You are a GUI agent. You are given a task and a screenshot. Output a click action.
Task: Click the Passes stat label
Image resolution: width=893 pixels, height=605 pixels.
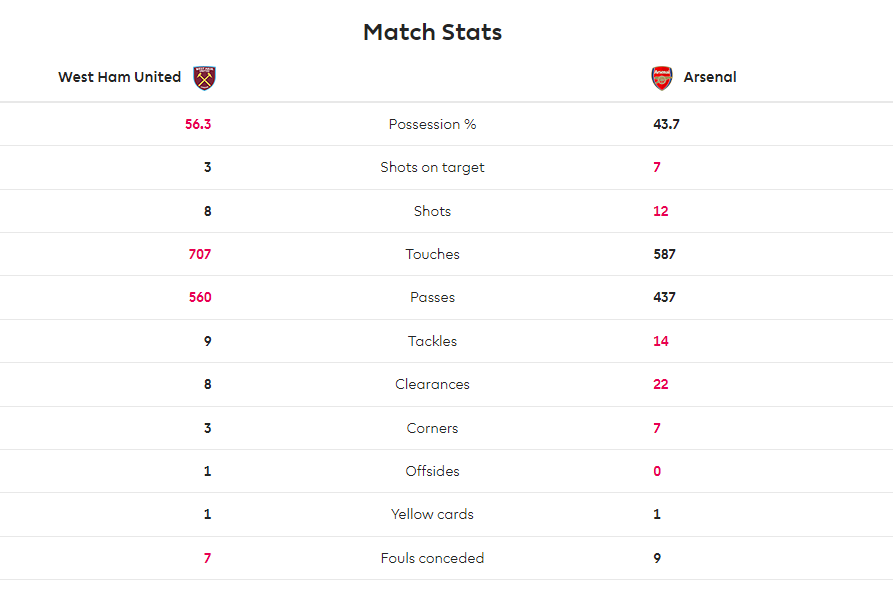pyautogui.click(x=432, y=297)
